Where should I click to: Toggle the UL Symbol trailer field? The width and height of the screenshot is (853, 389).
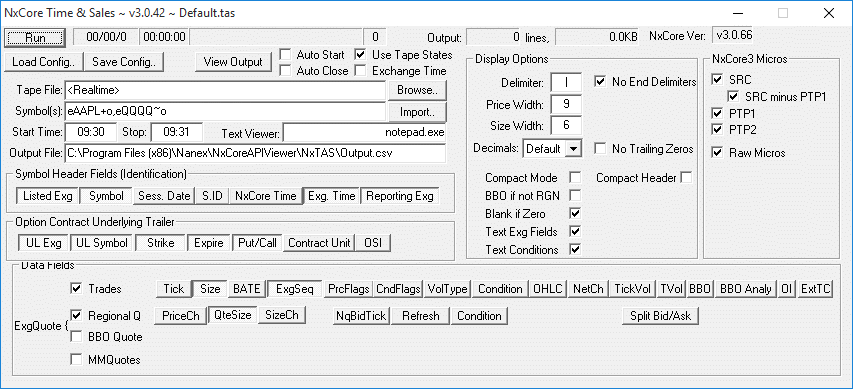pos(102,243)
